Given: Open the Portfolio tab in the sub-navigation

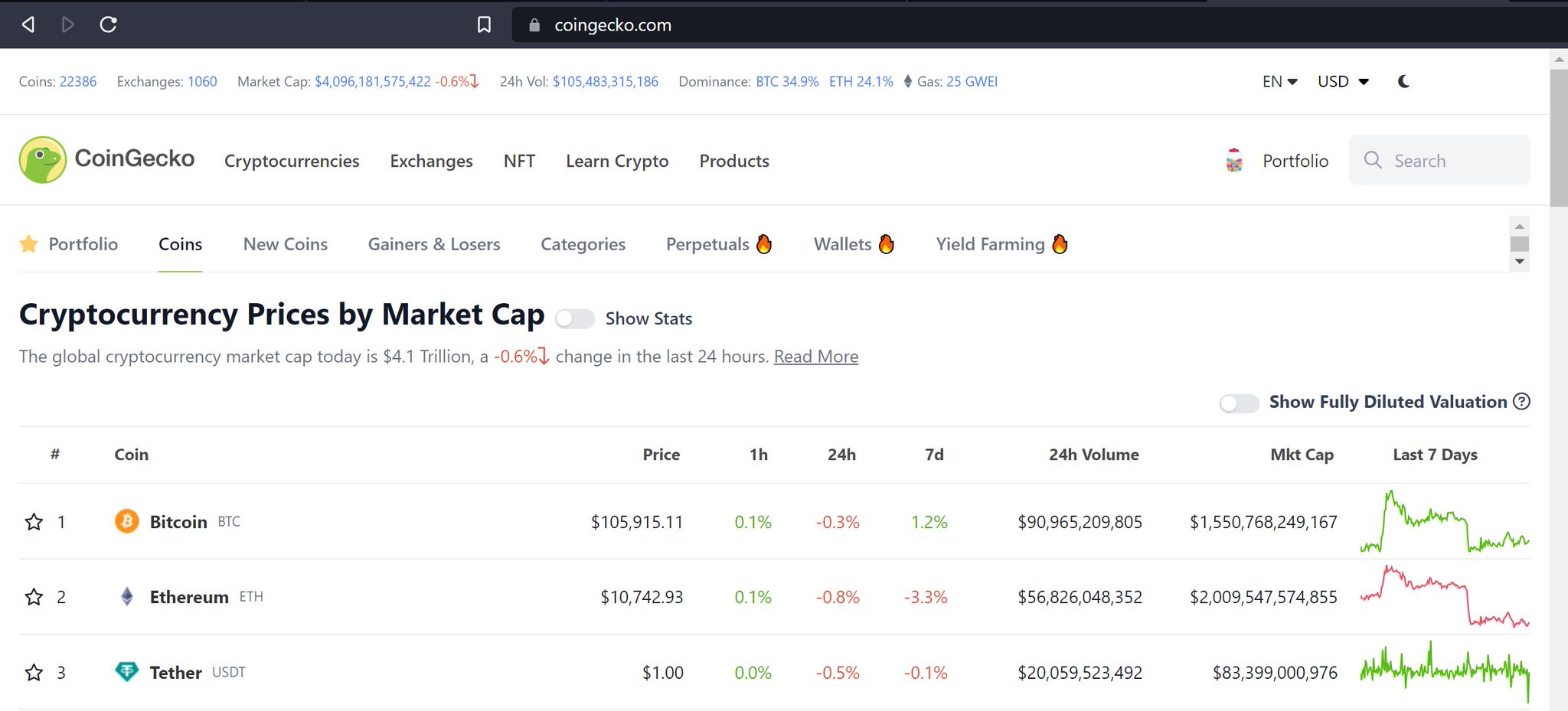Looking at the screenshot, I should pos(83,244).
